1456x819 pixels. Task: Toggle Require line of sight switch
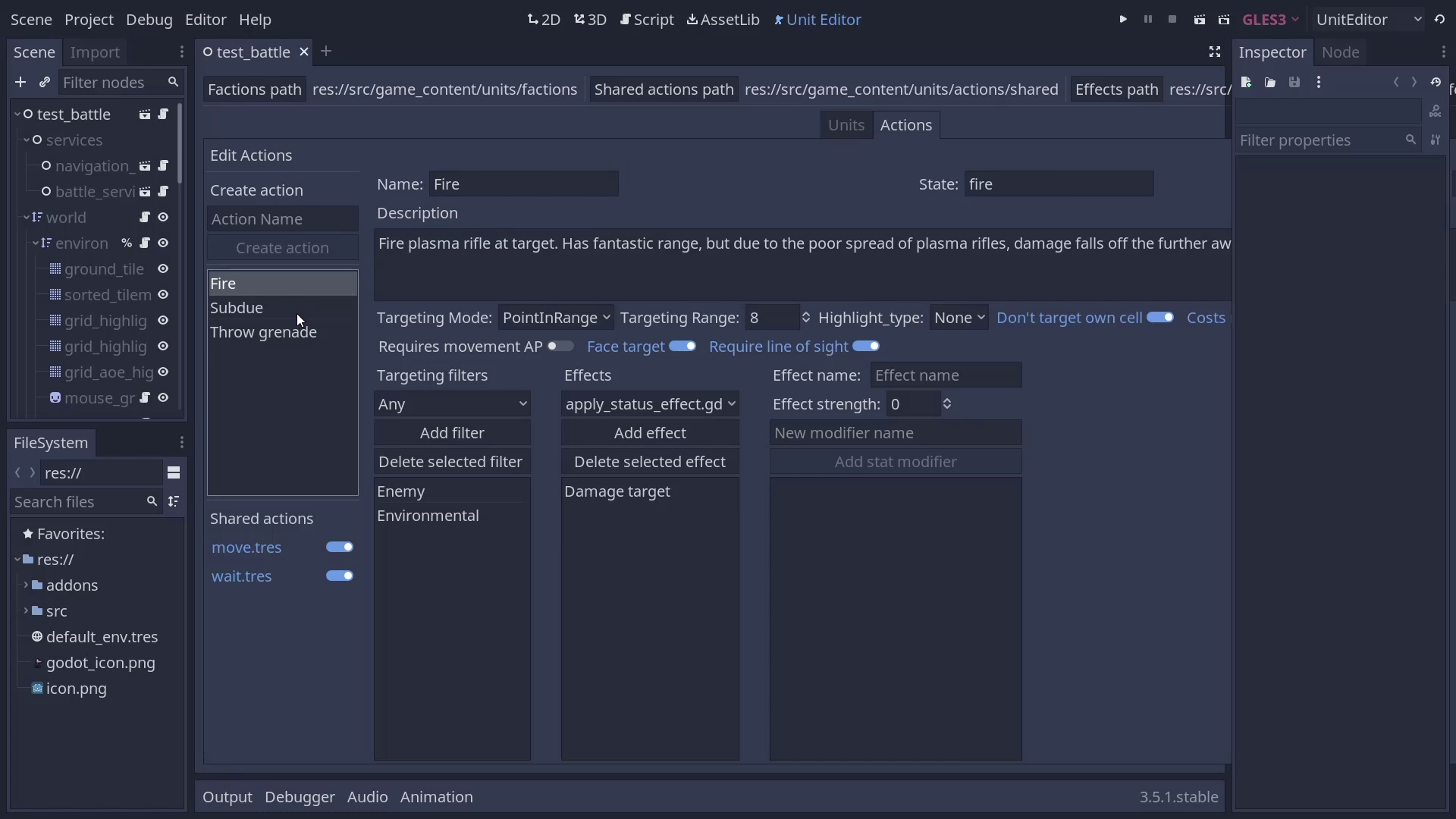[866, 347]
